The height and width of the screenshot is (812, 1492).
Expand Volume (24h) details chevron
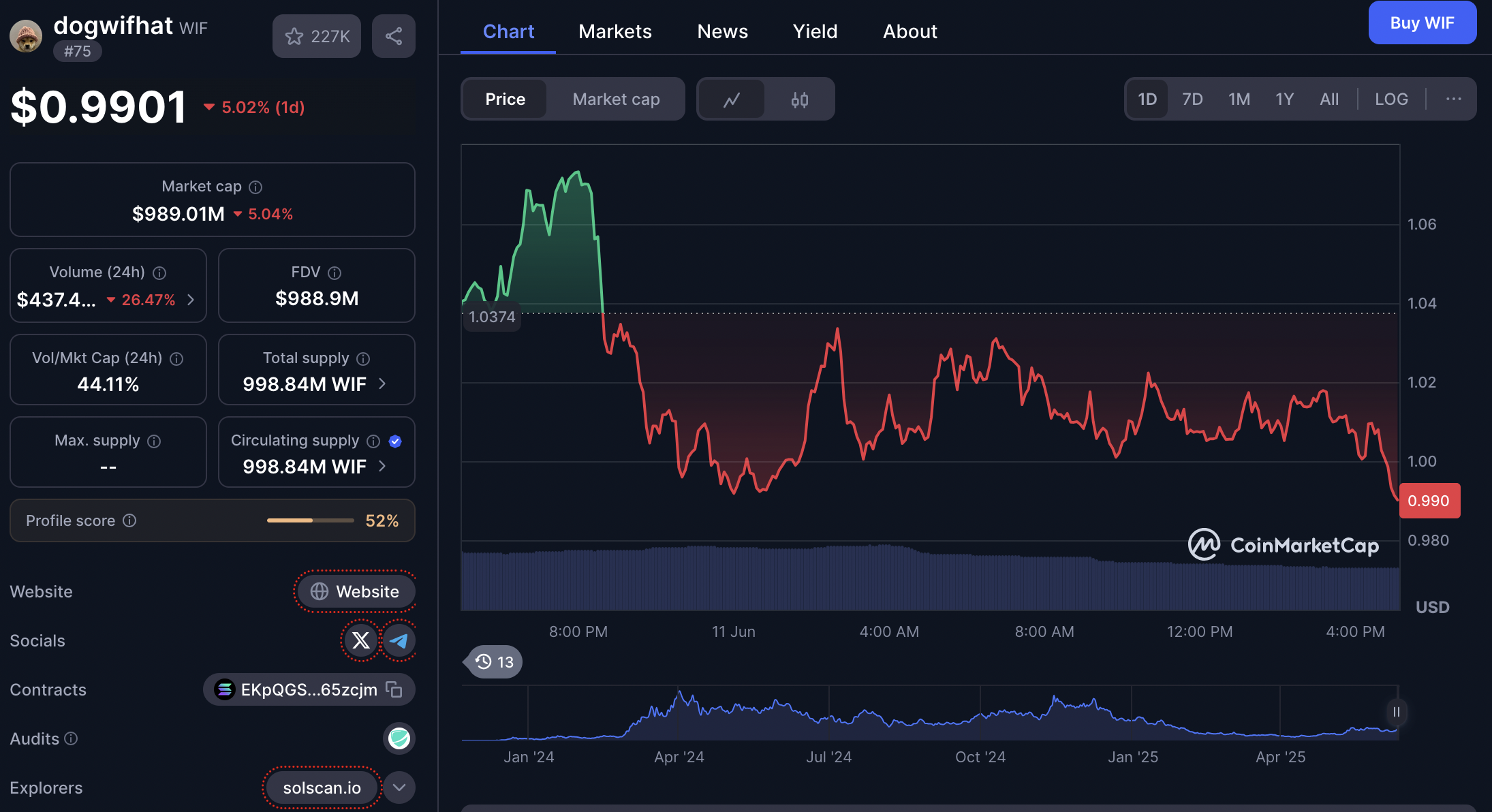click(191, 300)
